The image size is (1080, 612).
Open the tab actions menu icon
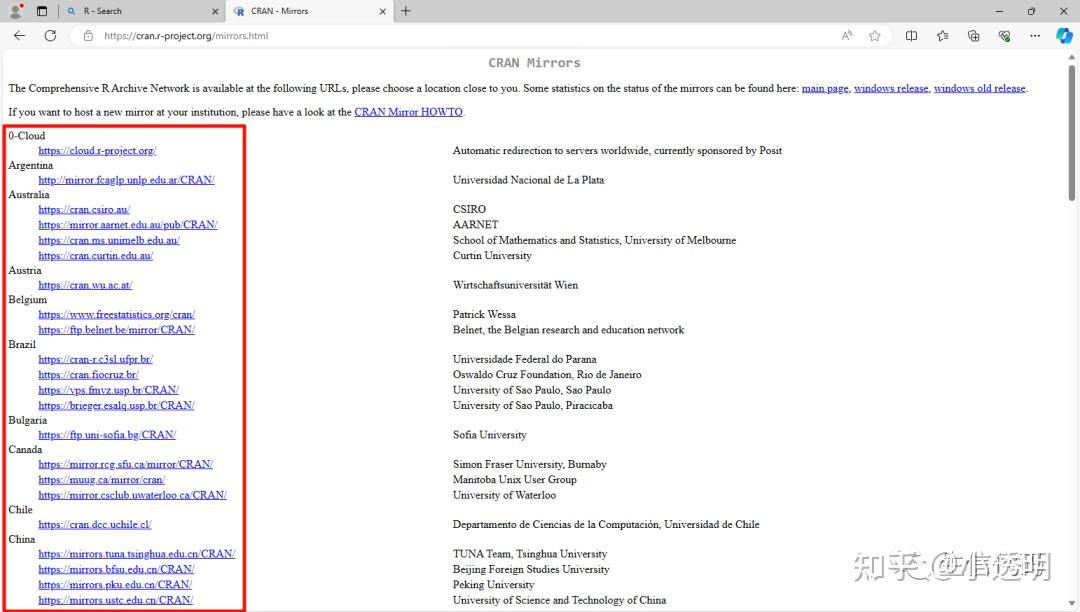42,11
